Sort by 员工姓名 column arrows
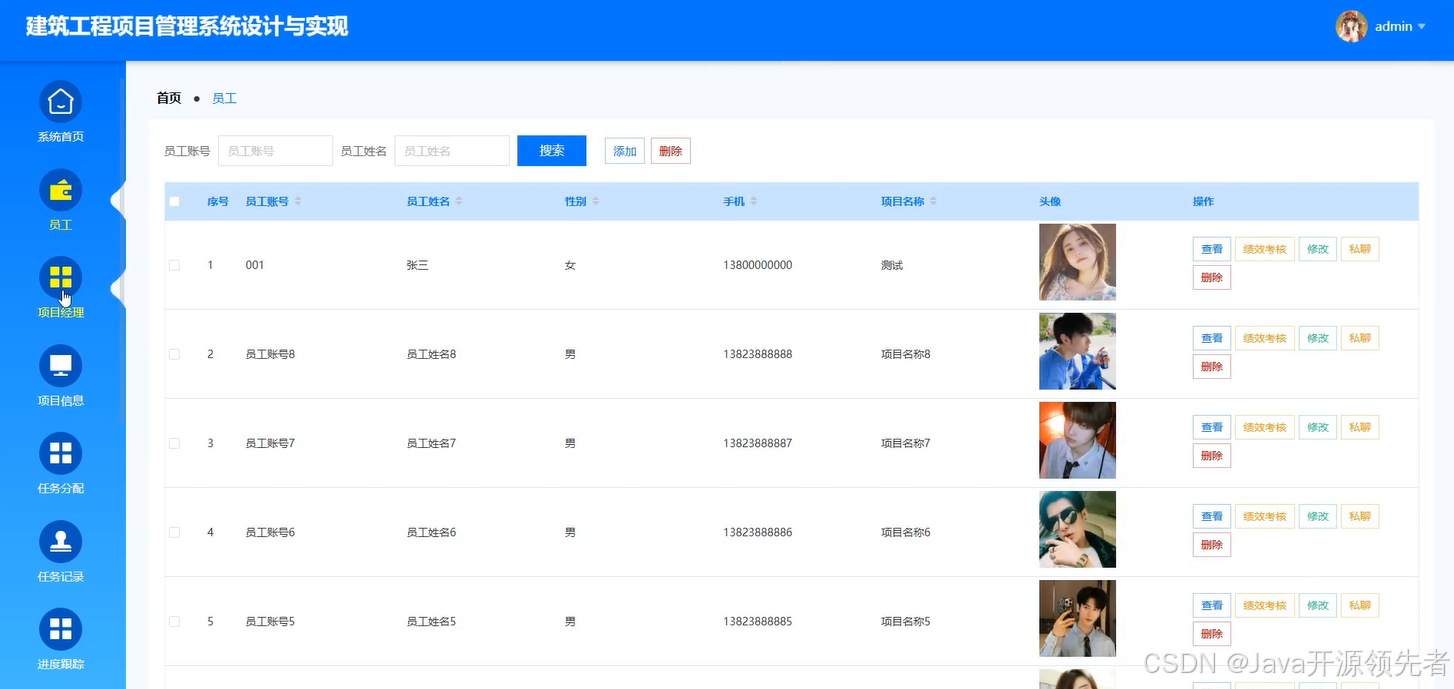Screen dimensions: 1454x689 coord(459,202)
